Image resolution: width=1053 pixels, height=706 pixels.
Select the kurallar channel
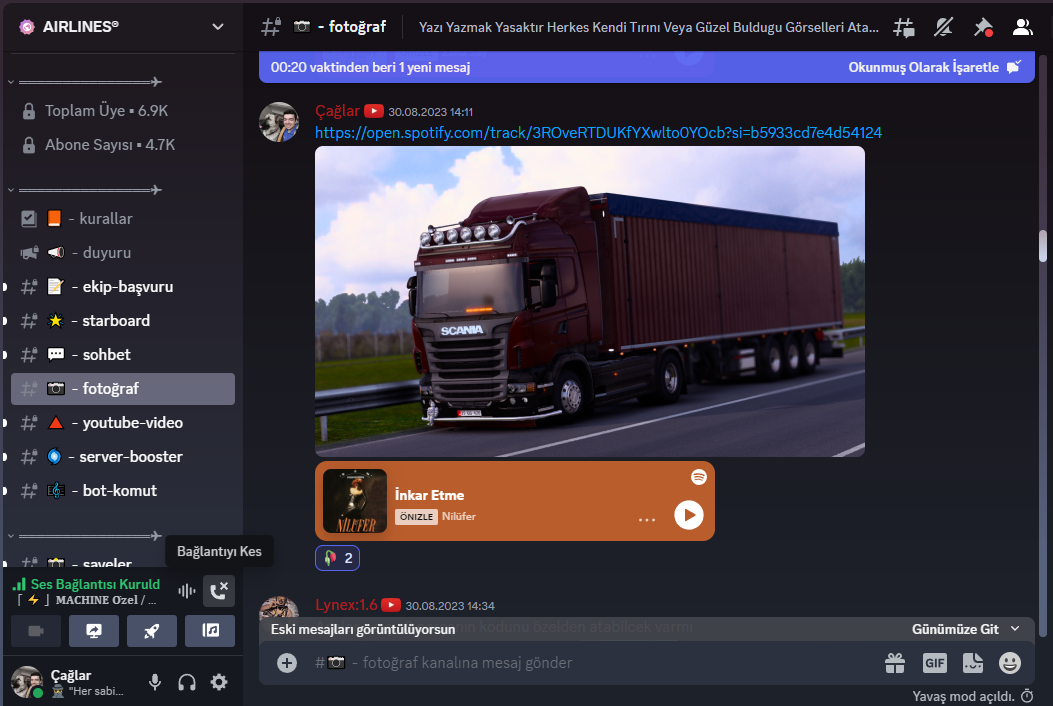tap(123, 218)
